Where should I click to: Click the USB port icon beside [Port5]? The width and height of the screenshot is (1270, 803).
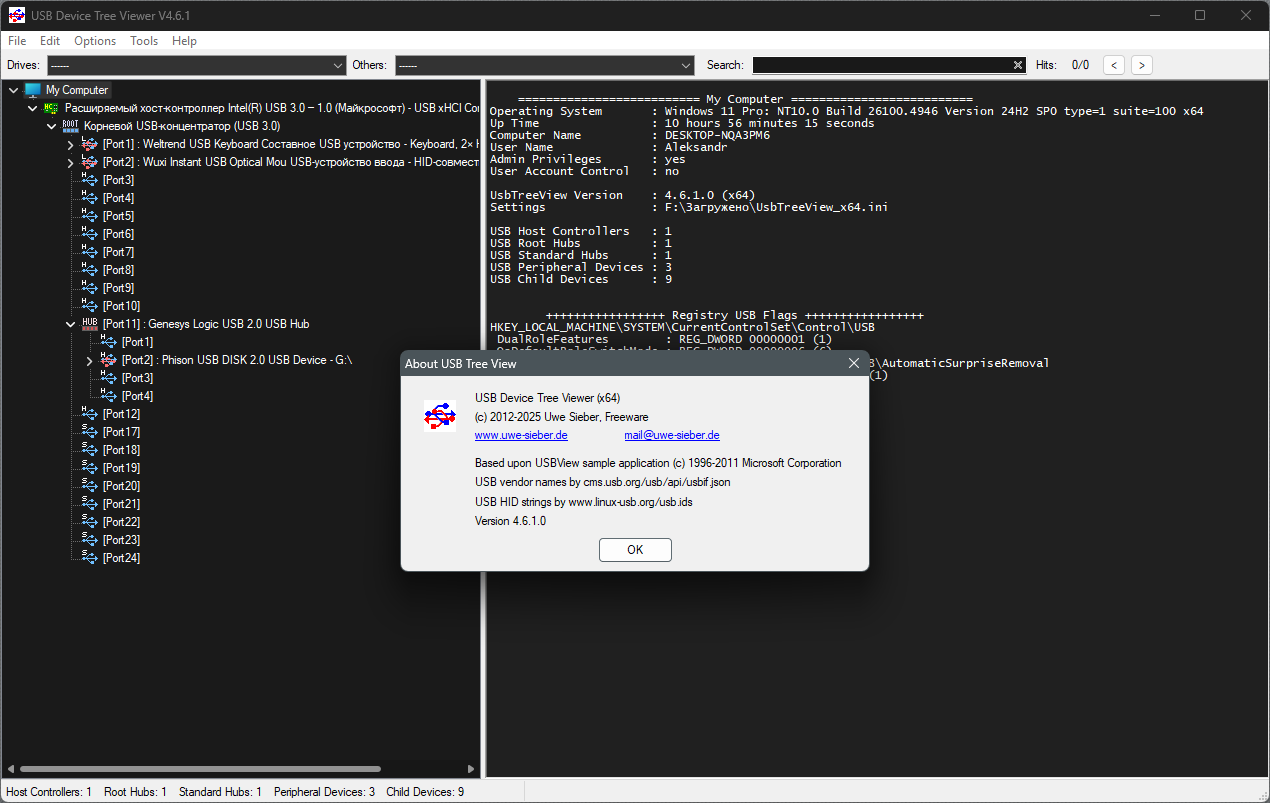coord(90,216)
